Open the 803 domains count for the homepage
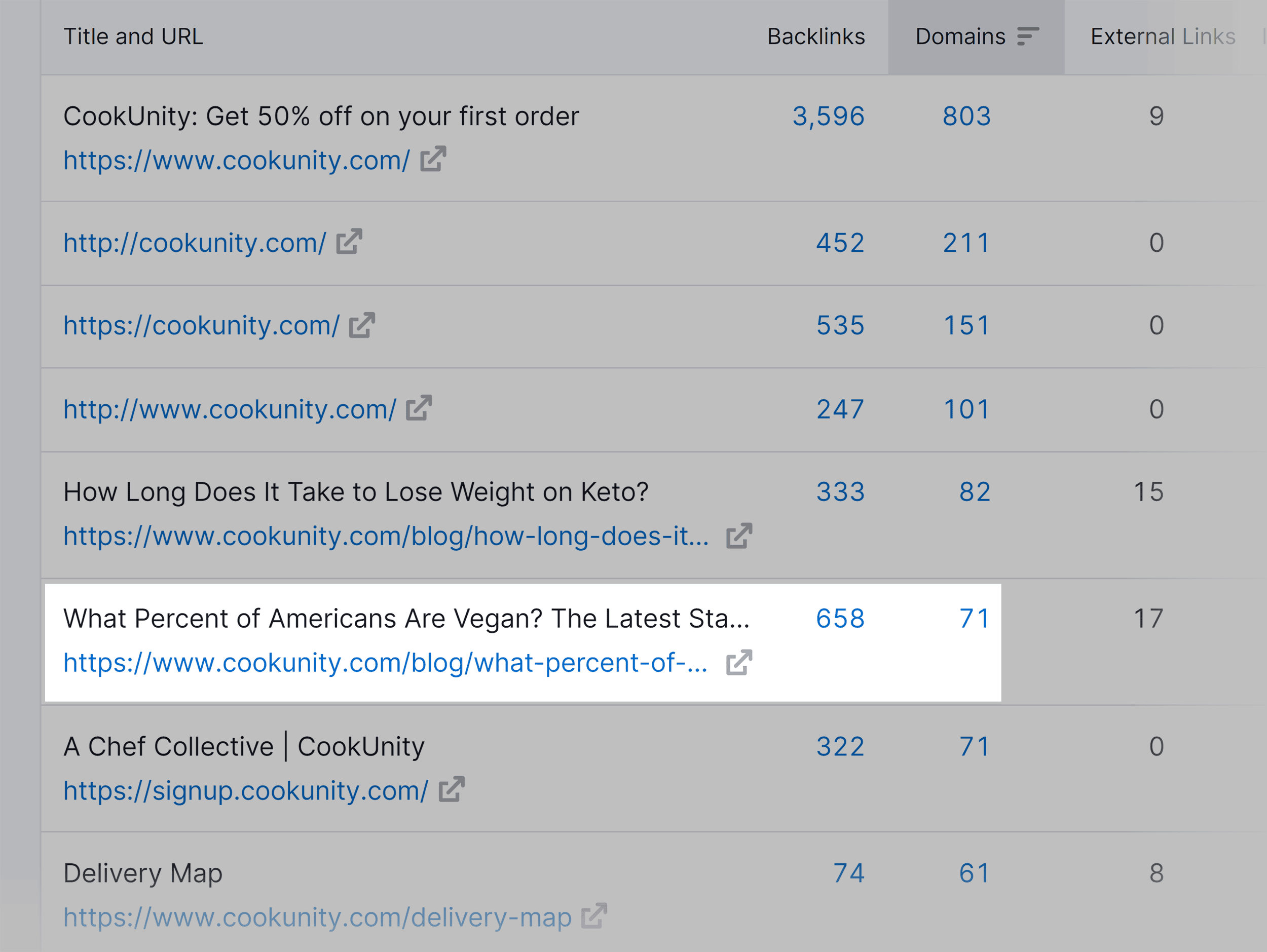This screenshot has width=1267, height=952. click(967, 116)
